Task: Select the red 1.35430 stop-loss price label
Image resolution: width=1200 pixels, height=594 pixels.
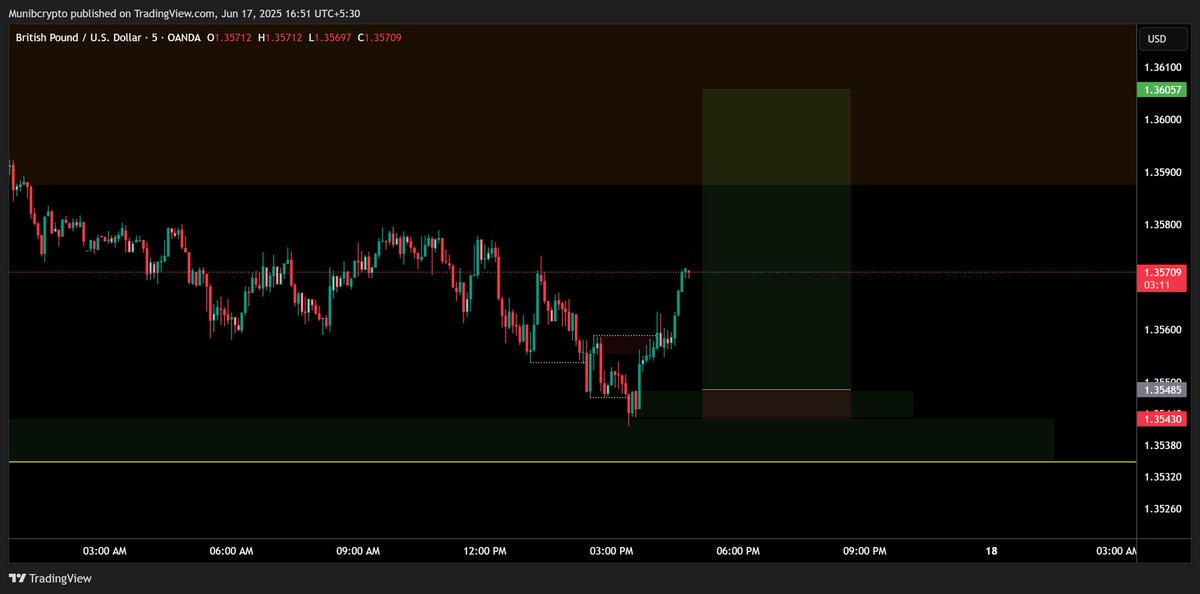Action: [1161, 419]
